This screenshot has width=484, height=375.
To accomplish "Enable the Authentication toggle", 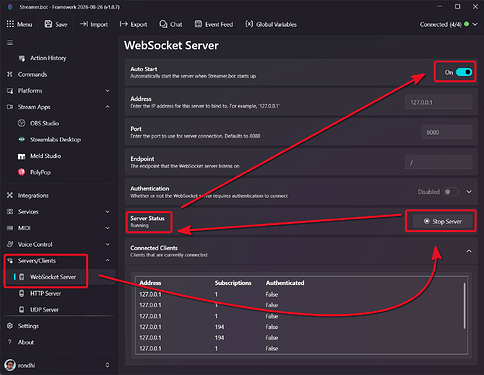I will 451,192.
